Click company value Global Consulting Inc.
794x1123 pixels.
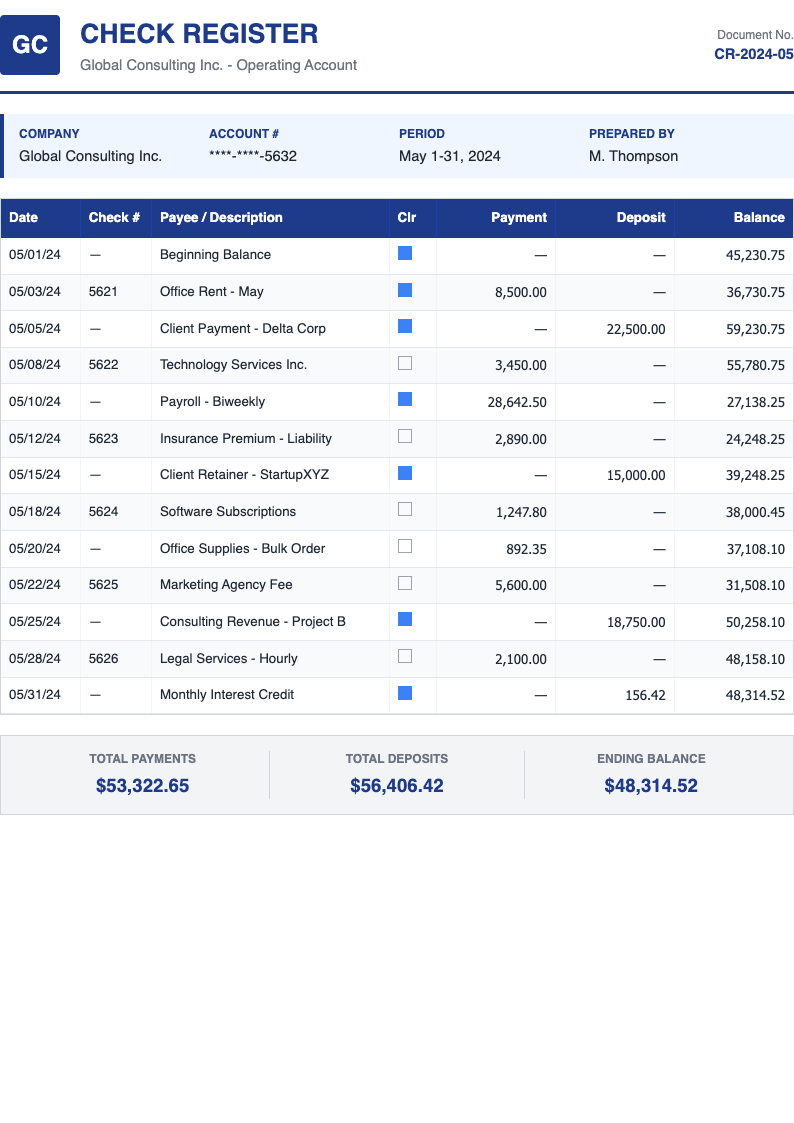90,156
